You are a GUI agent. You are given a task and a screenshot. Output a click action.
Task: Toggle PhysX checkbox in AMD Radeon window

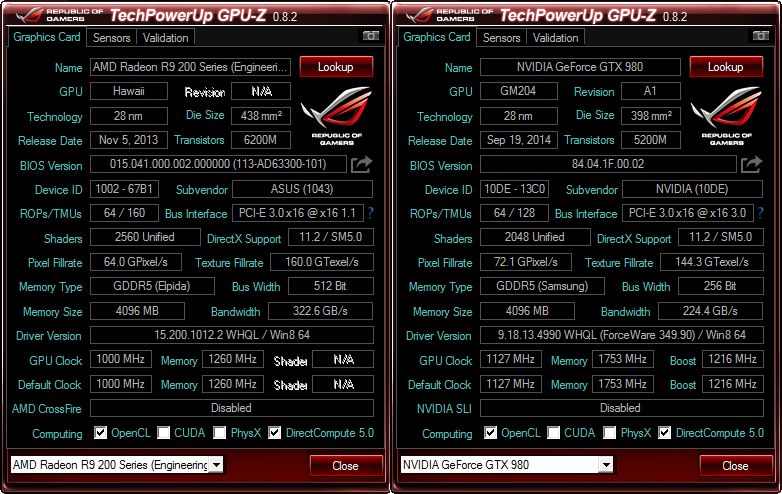click(219, 432)
